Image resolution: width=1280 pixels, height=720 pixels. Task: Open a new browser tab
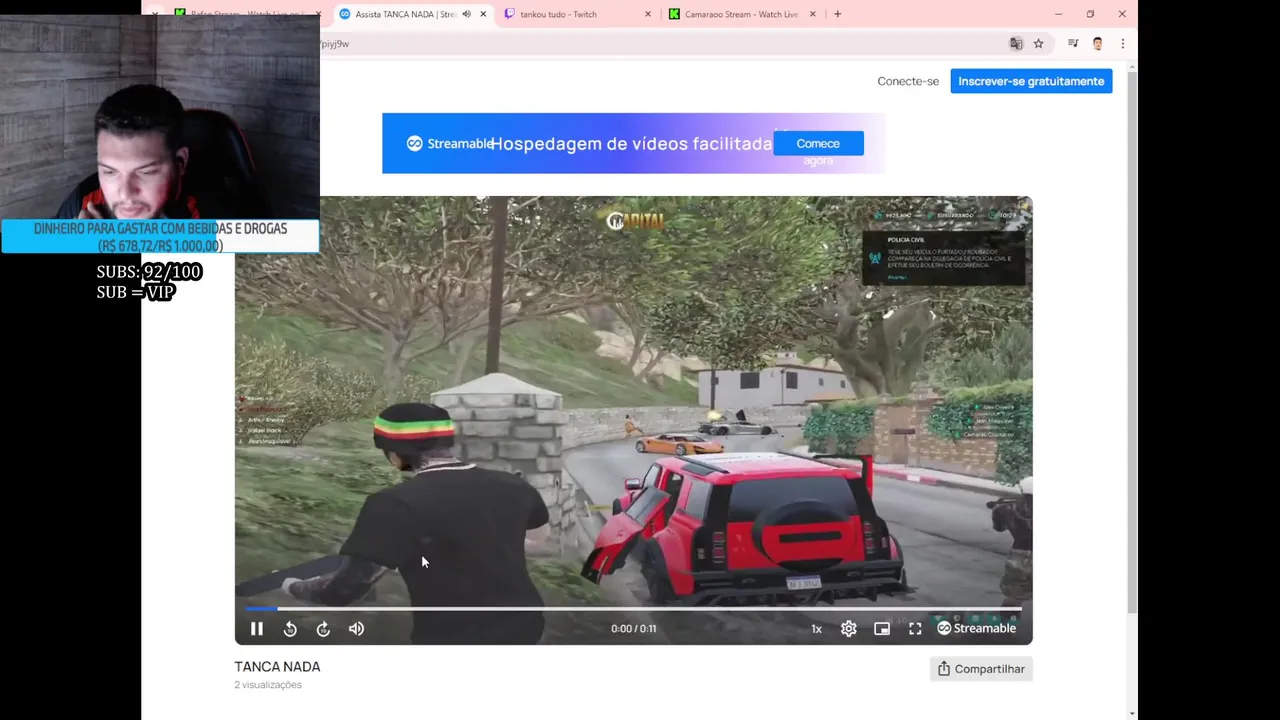point(837,14)
